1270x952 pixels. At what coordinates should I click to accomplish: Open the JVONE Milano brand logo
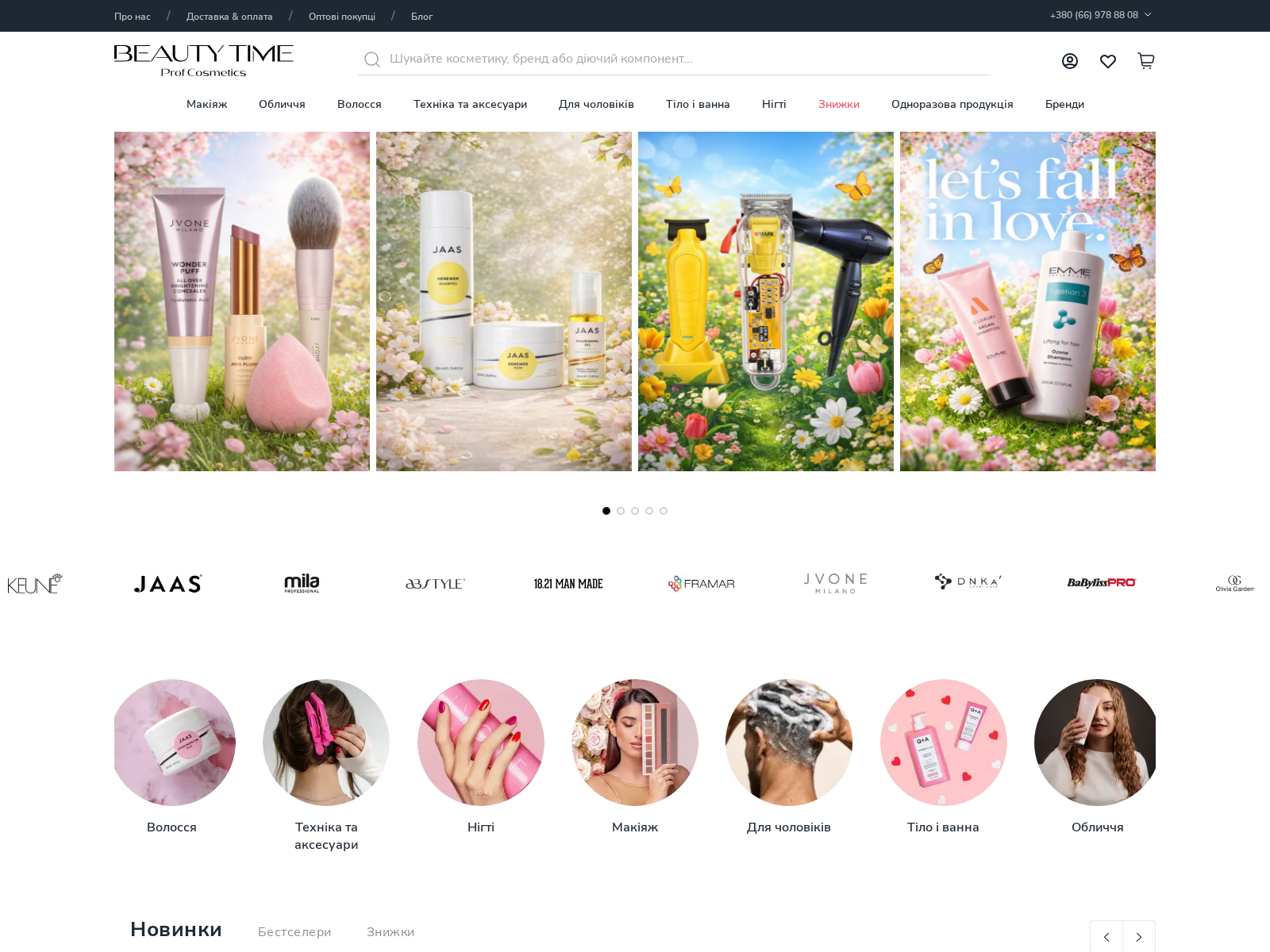(835, 583)
